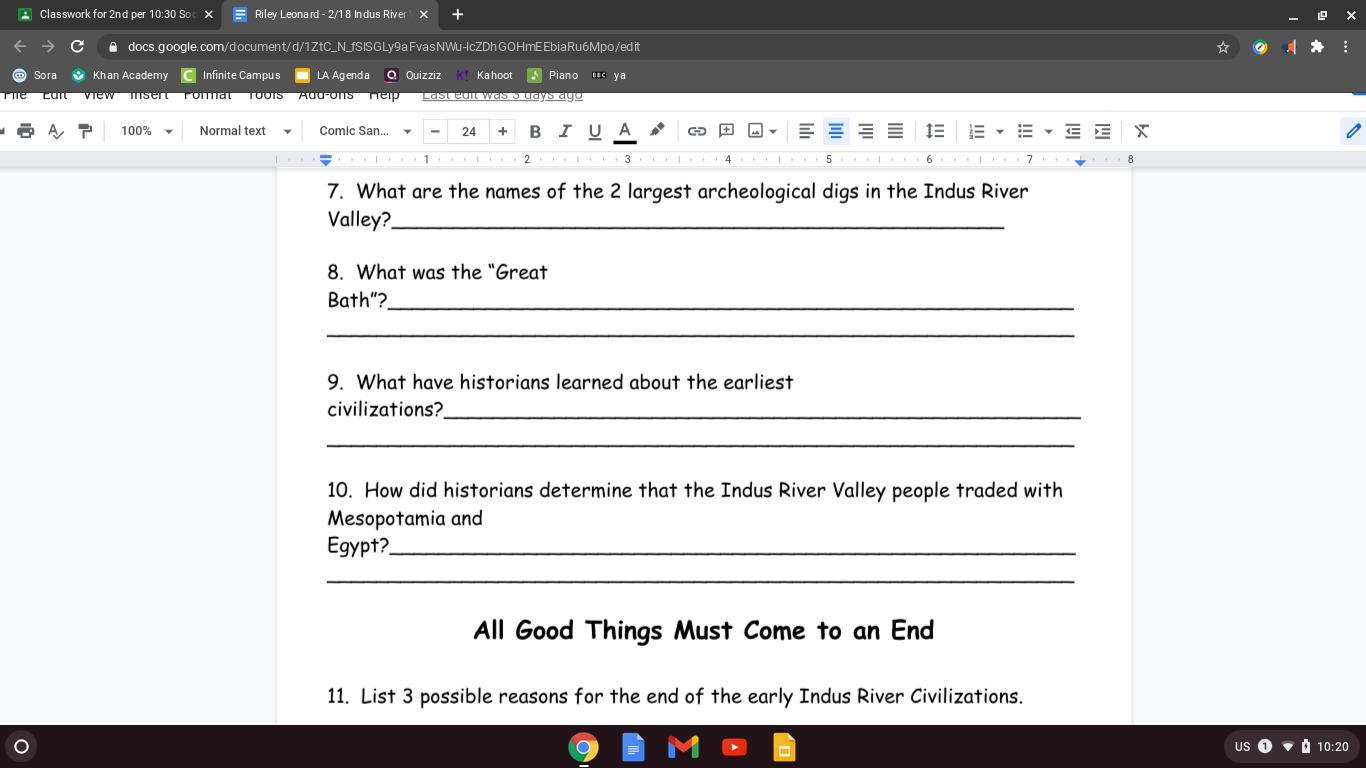The height and width of the screenshot is (768, 1366).
Task: Open the Tools menu
Action: pos(265,95)
